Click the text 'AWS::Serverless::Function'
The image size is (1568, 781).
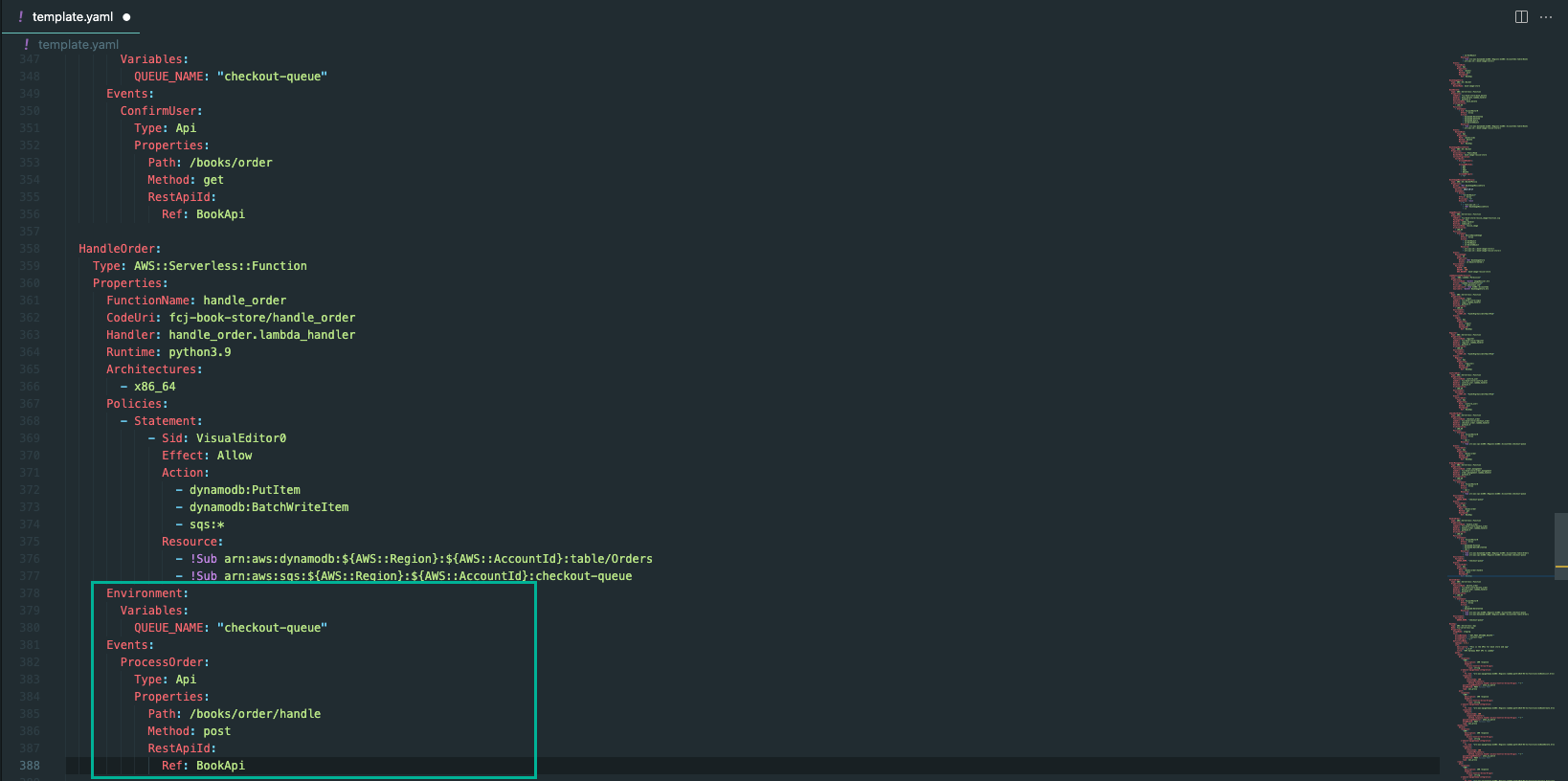tap(220, 266)
